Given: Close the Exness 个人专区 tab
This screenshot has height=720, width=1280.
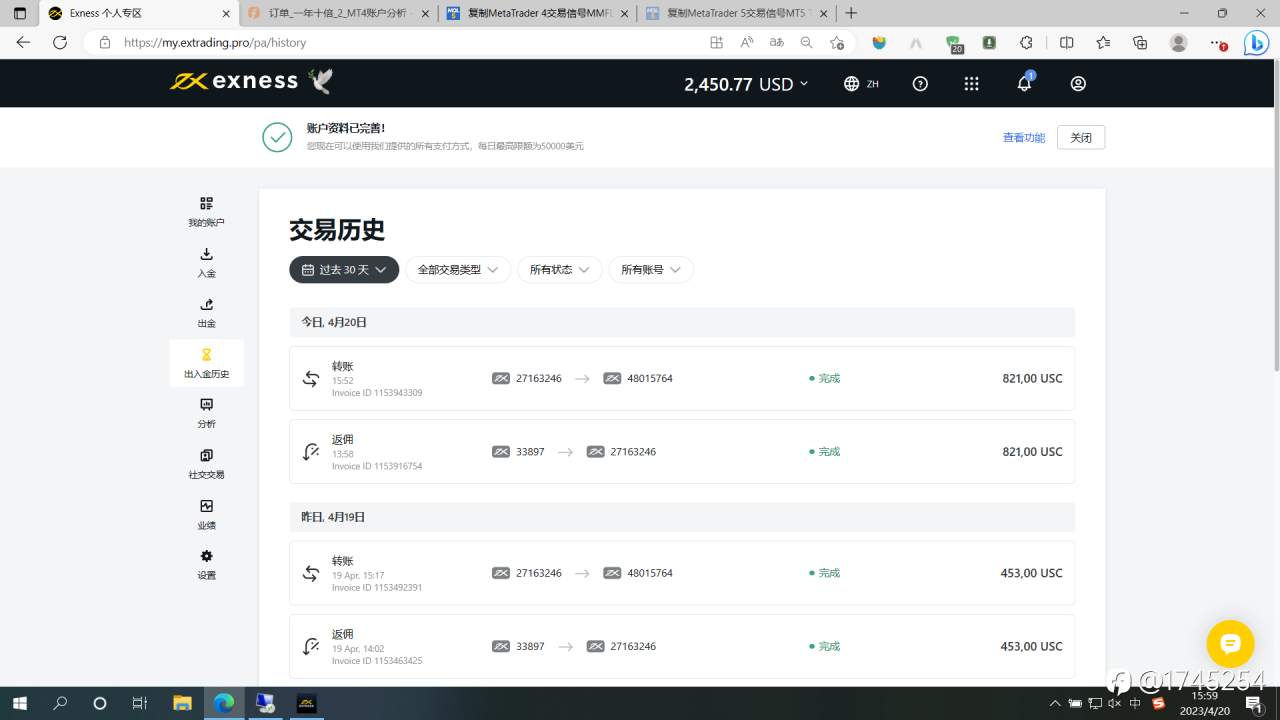Looking at the screenshot, I should (x=225, y=13).
